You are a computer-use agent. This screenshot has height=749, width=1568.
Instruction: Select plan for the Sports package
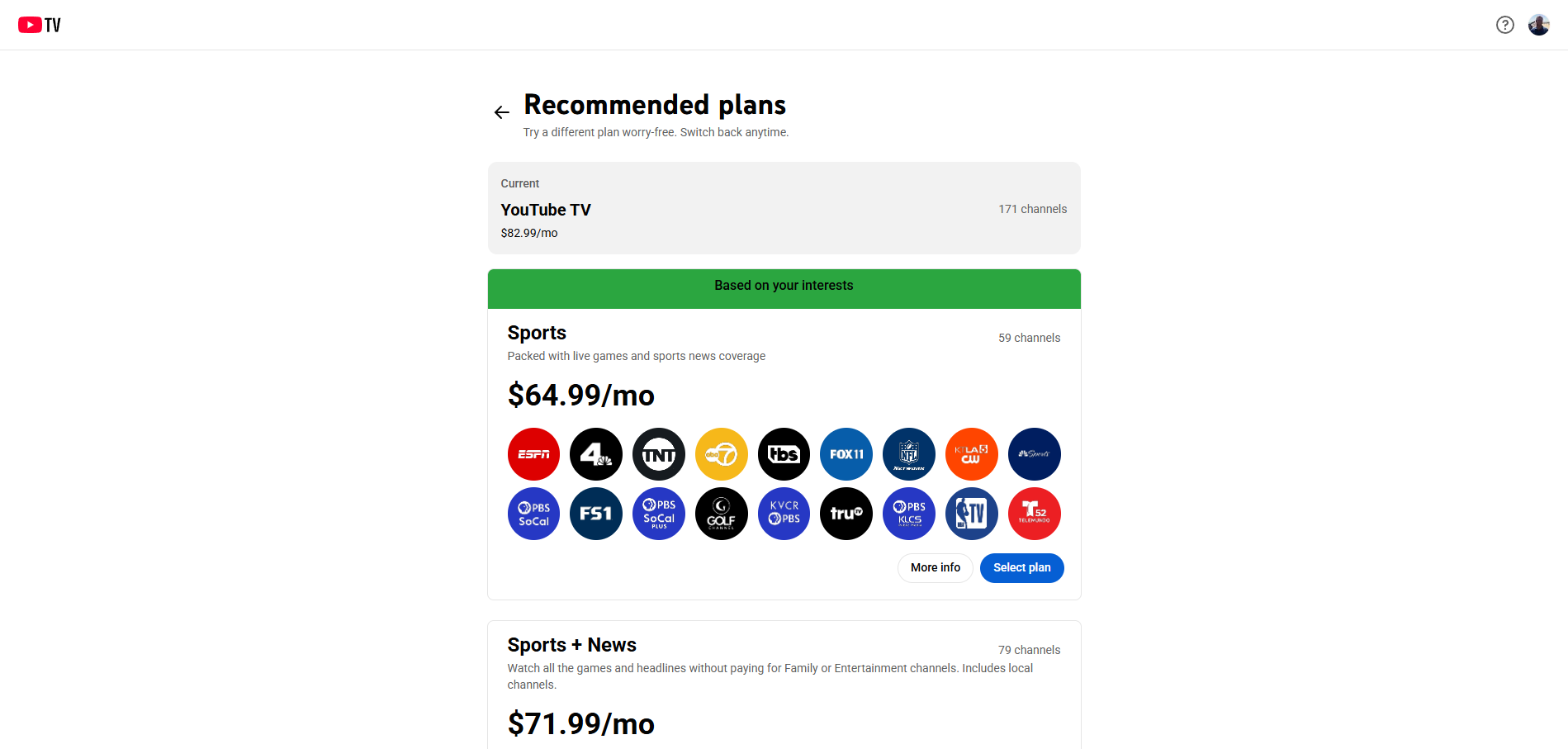click(1021, 568)
